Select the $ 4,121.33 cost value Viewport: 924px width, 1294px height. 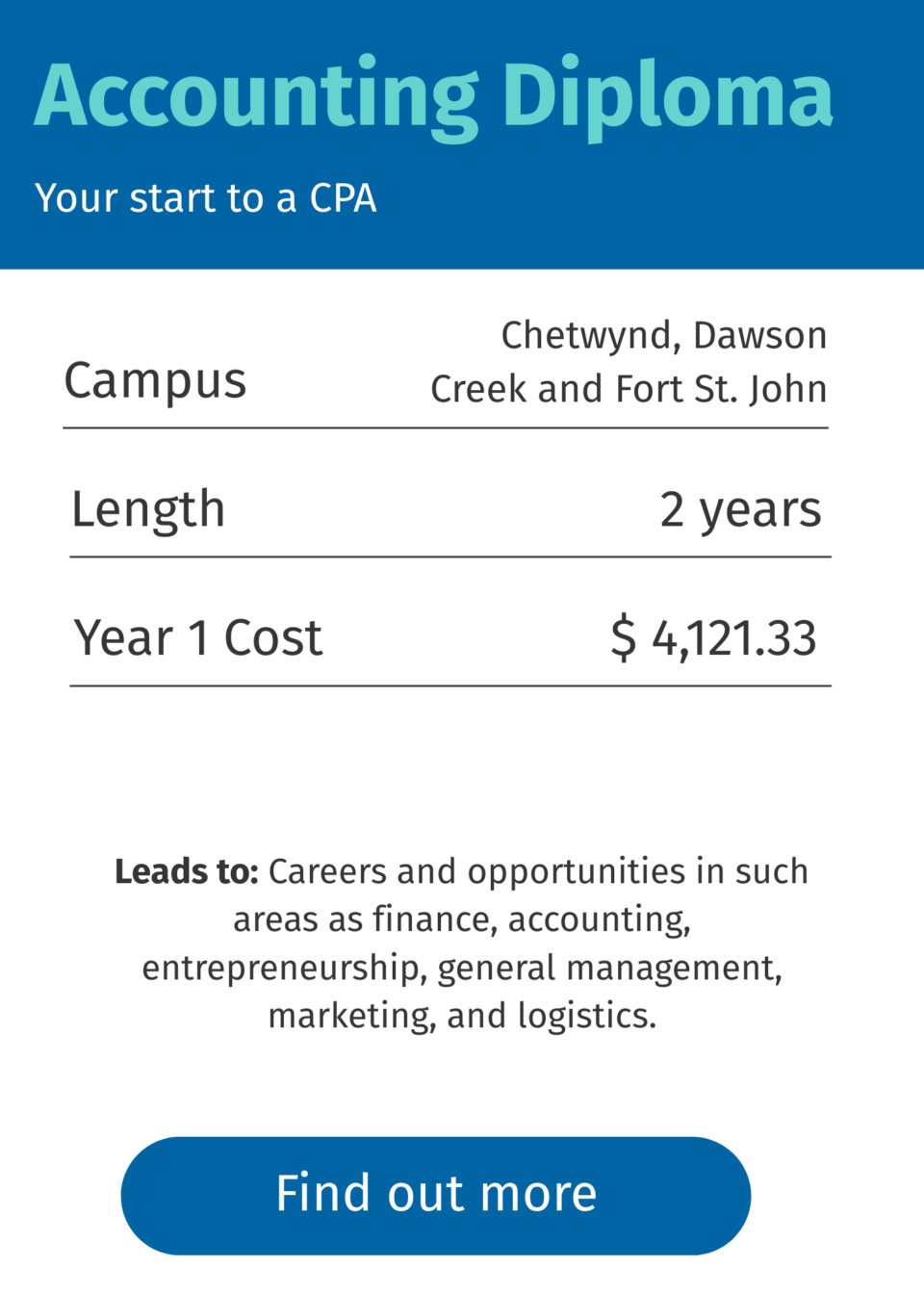(x=713, y=638)
